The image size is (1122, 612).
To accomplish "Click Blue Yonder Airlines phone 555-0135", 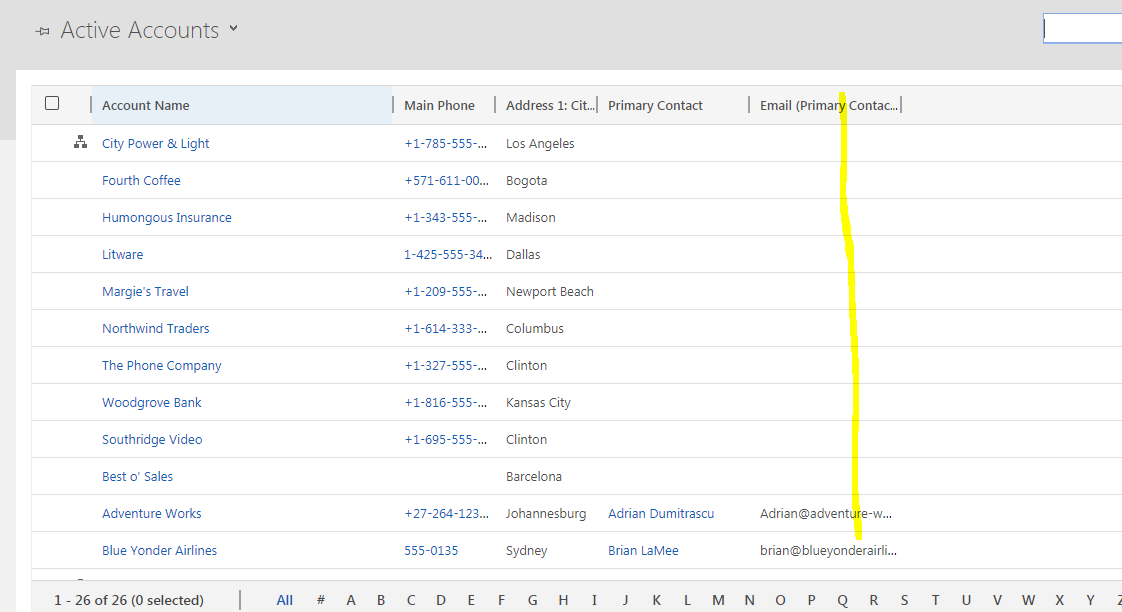I will coord(431,550).
